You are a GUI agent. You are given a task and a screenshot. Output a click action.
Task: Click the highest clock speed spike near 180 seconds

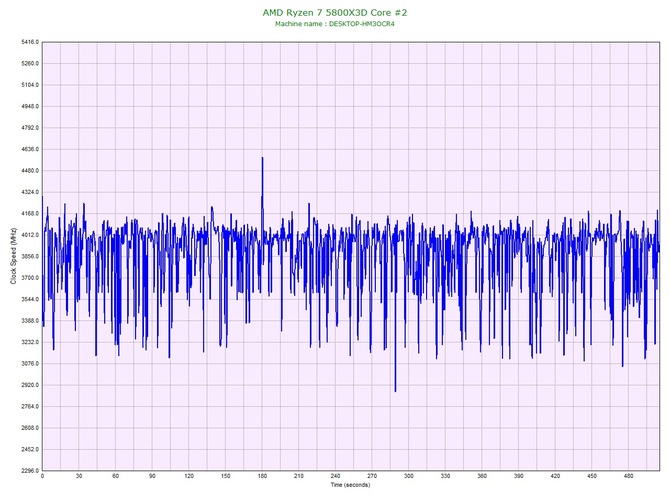coord(262,158)
